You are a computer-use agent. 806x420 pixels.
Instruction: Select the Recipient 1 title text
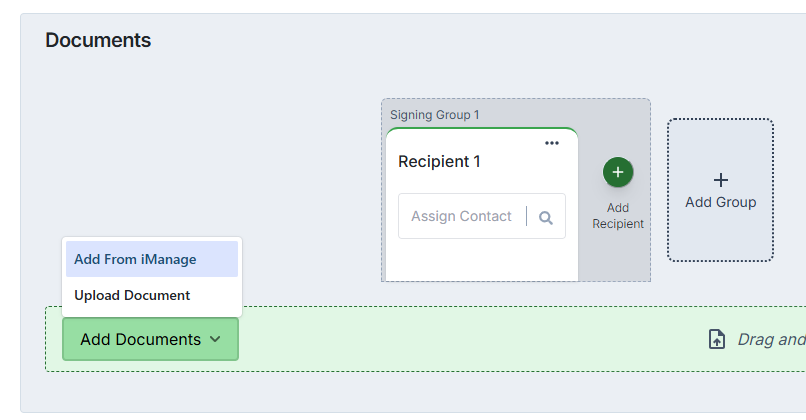pyautogui.click(x=439, y=161)
